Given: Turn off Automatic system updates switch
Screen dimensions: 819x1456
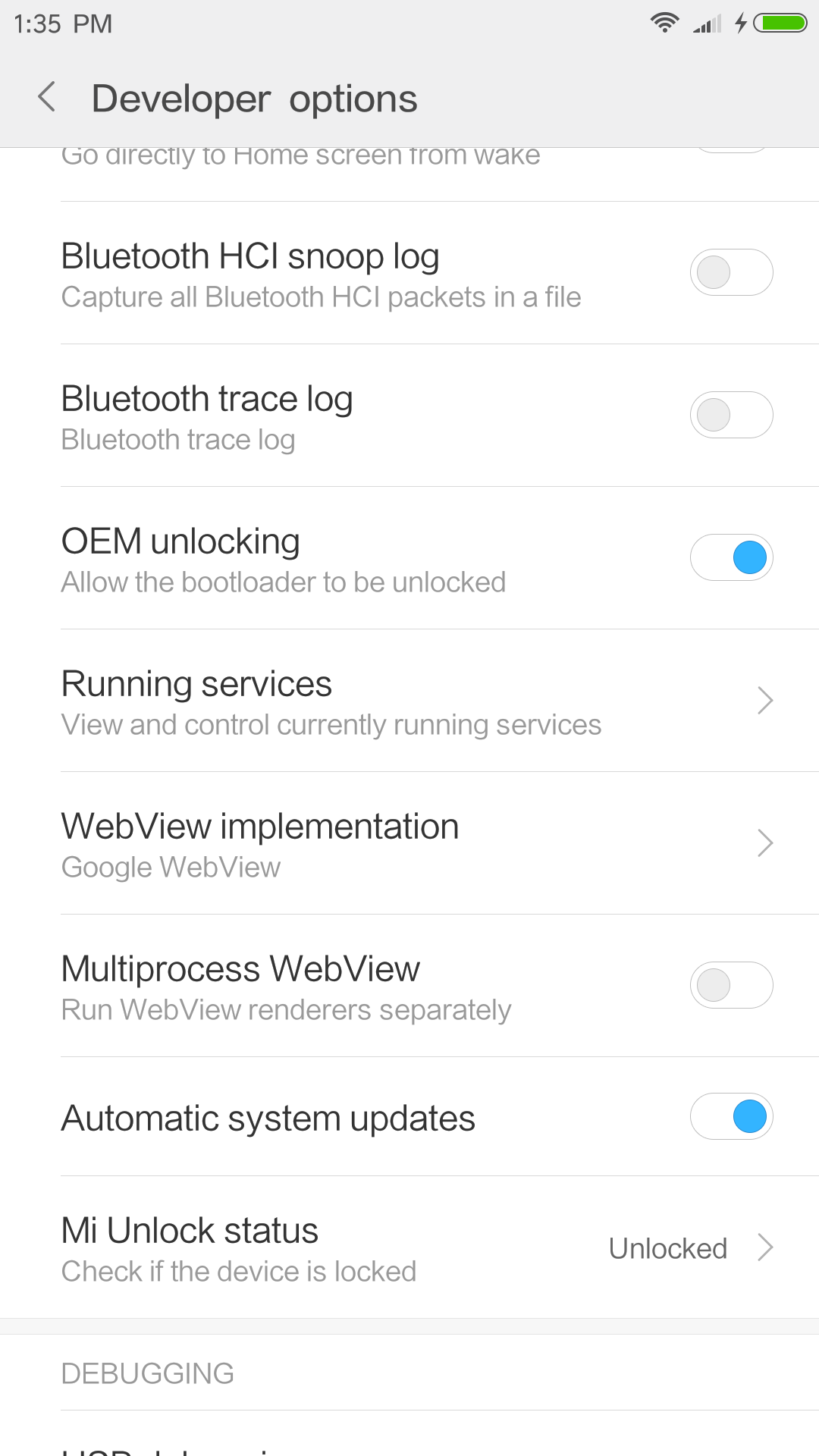Looking at the screenshot, I should click(731, 1116).
